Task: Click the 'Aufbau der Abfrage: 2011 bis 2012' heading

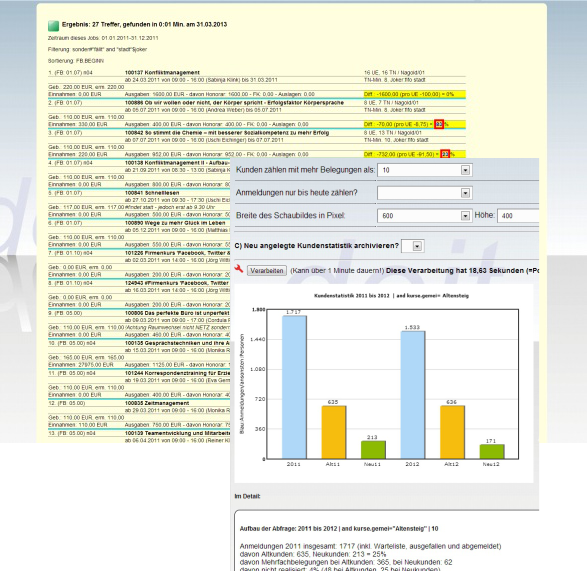Action: 339,529
